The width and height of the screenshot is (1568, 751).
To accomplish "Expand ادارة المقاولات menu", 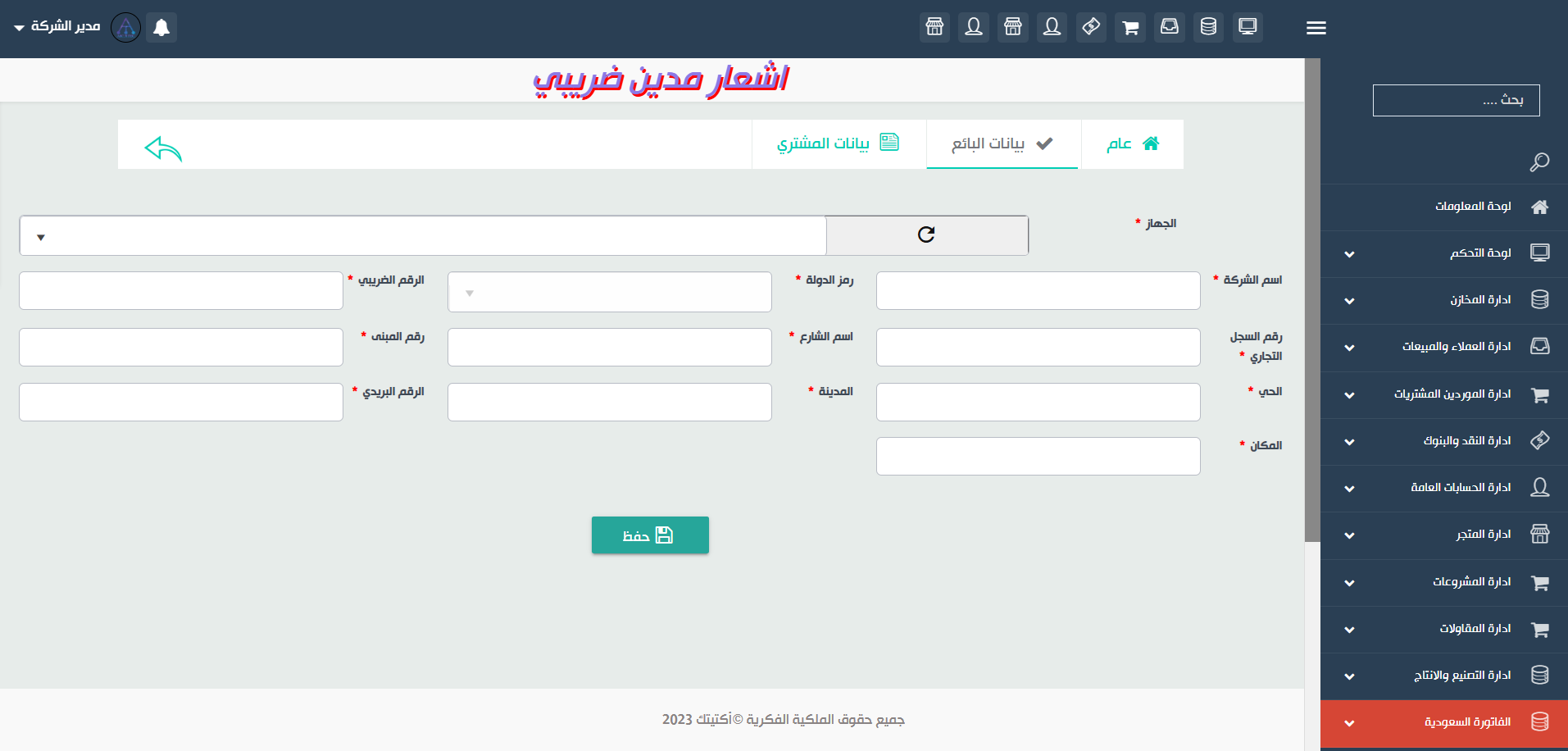I will (x=1444, y=629).
